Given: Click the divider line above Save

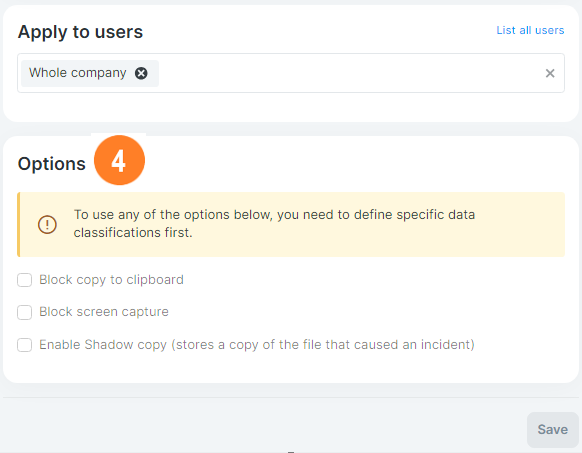Looking at the screenshot, I should pyautogui.click(x=291, y=398).
